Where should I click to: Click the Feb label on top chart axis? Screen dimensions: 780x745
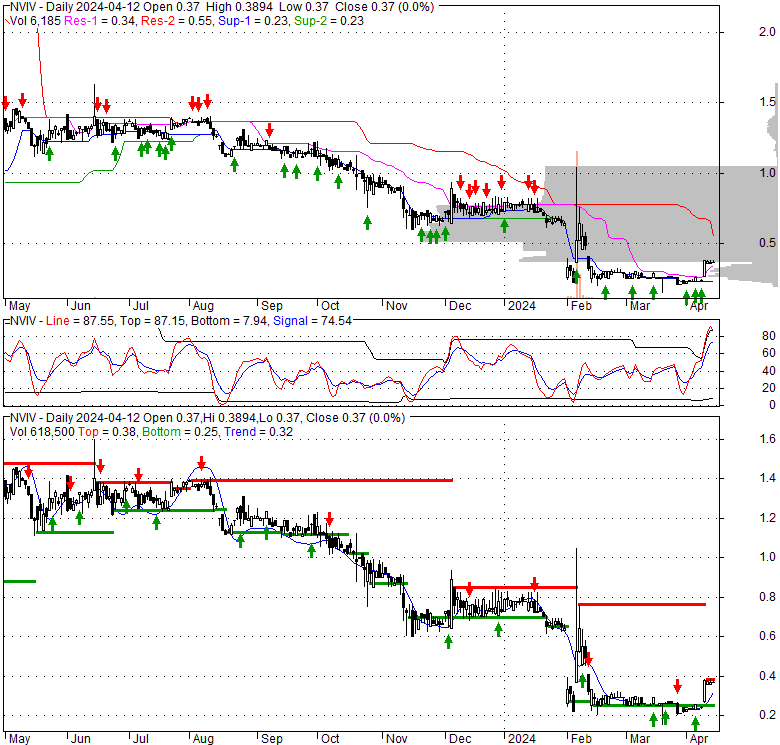coord(581,306)
